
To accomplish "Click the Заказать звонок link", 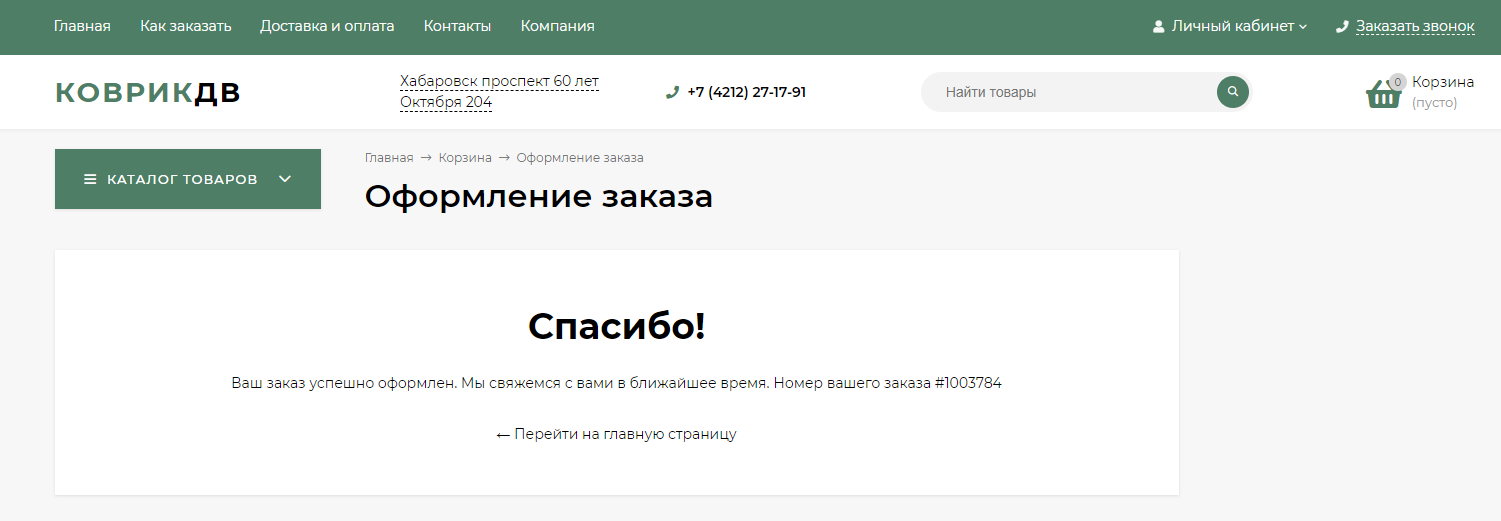I will click(1415, 26).
